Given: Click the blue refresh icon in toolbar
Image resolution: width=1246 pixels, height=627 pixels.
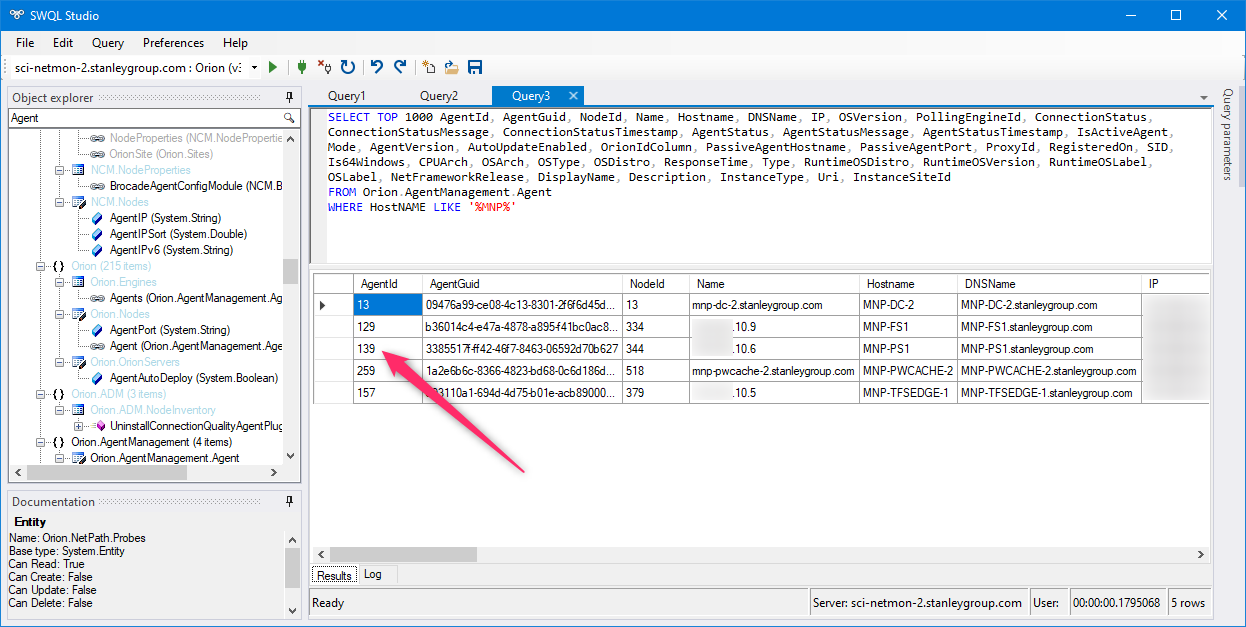Looking at the screenshot, I should pos(348,67).
